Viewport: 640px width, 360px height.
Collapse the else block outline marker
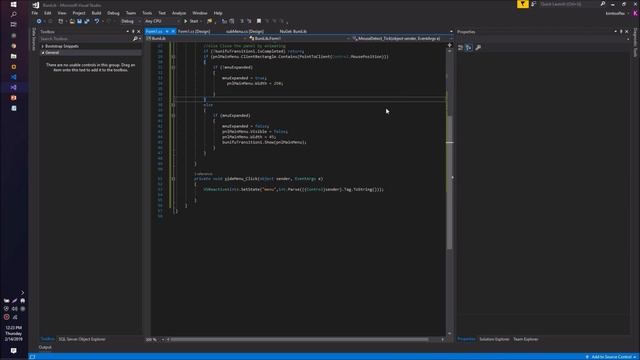coord(173,105)
